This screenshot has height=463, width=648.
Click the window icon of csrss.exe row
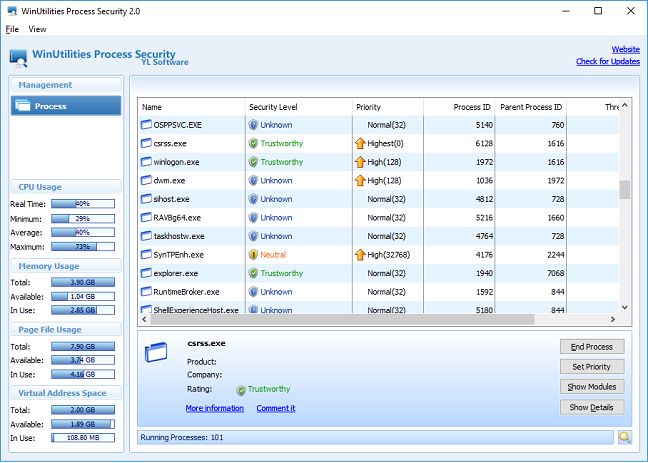146,143
